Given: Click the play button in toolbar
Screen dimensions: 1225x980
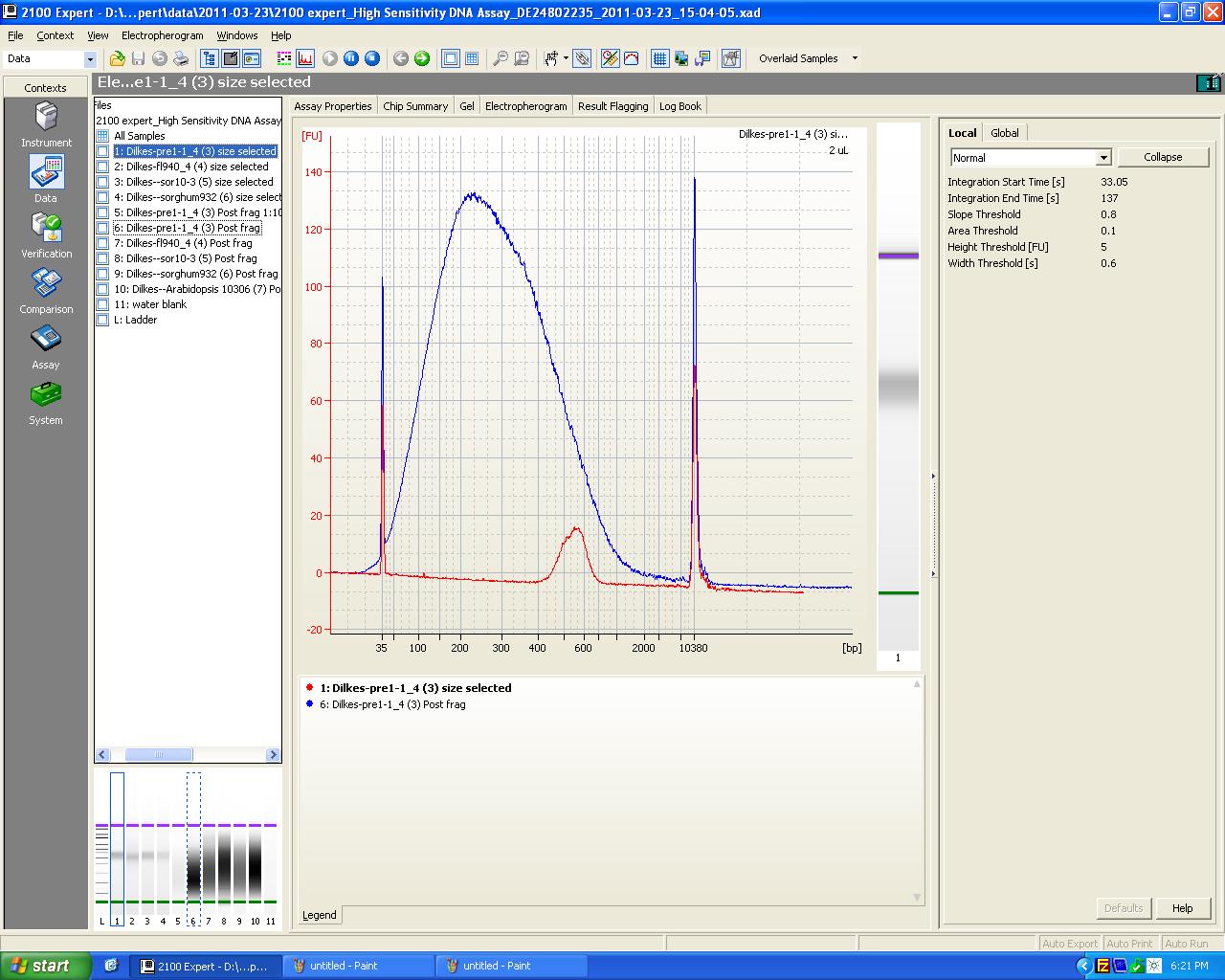Looking at the screenshot, I should tap(330, 58).
